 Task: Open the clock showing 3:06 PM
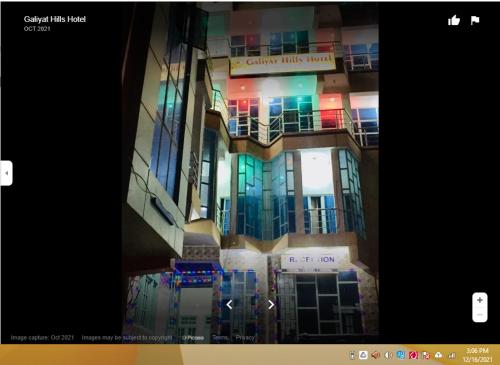click(477, 355)
